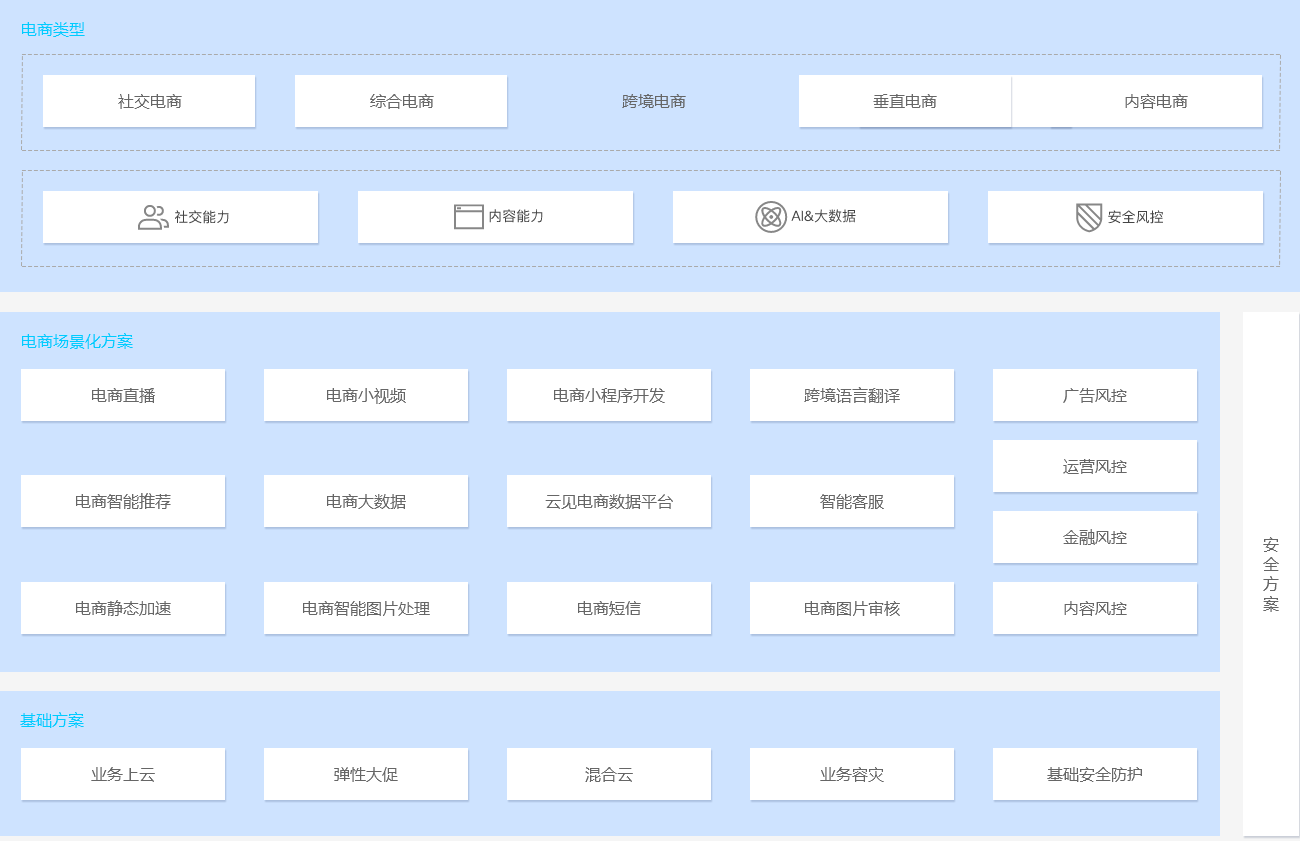Choose the 内容电商 option

(1155, 101)
